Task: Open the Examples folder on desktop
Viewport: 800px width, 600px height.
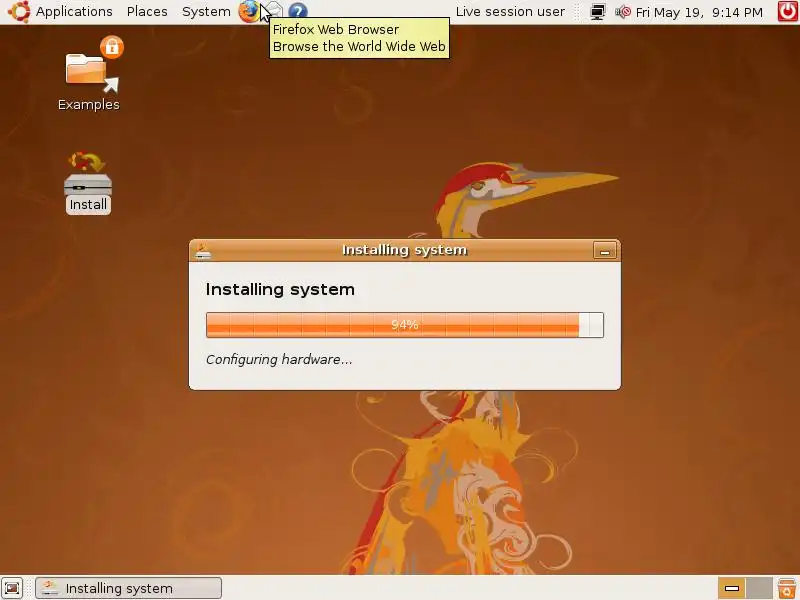Action: coord(89,74)
